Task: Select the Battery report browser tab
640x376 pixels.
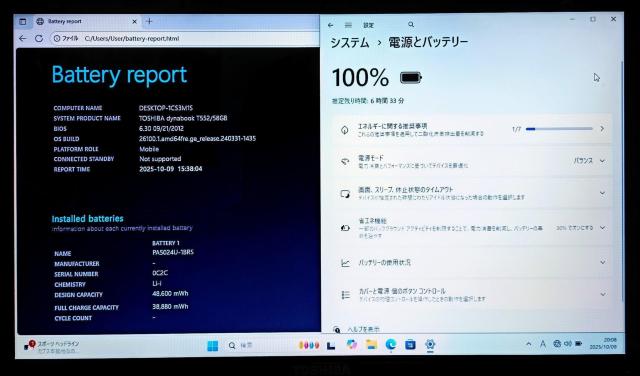Action: tap(87, 22)
